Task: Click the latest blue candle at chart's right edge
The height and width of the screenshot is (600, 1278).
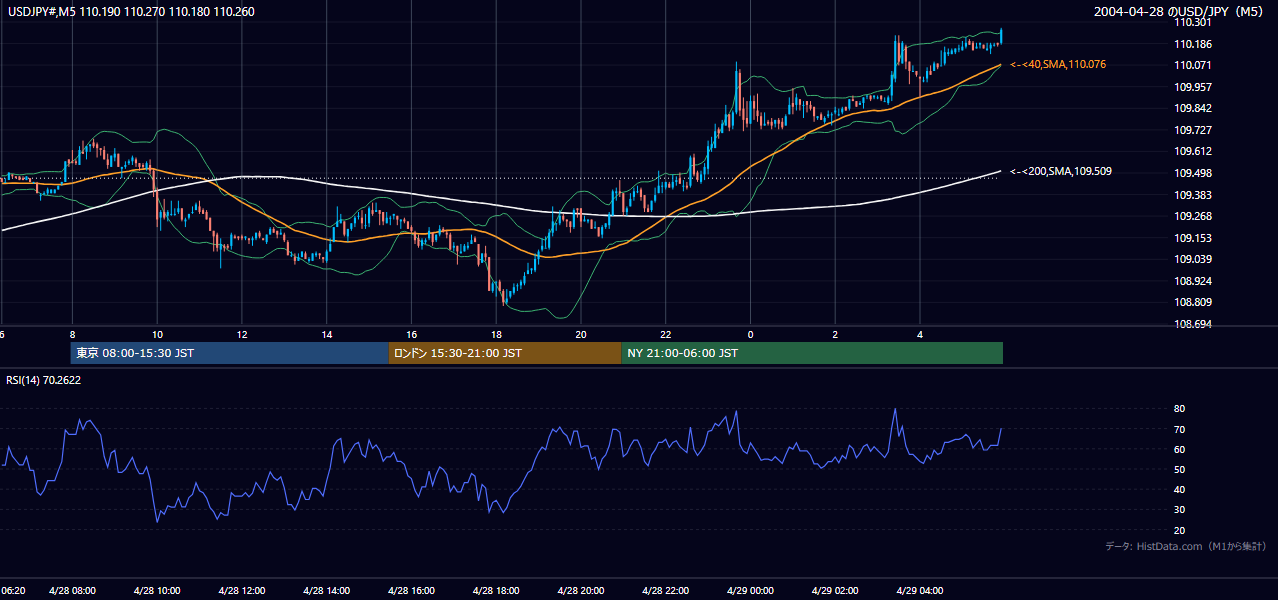Action: tap(1001, 35)
